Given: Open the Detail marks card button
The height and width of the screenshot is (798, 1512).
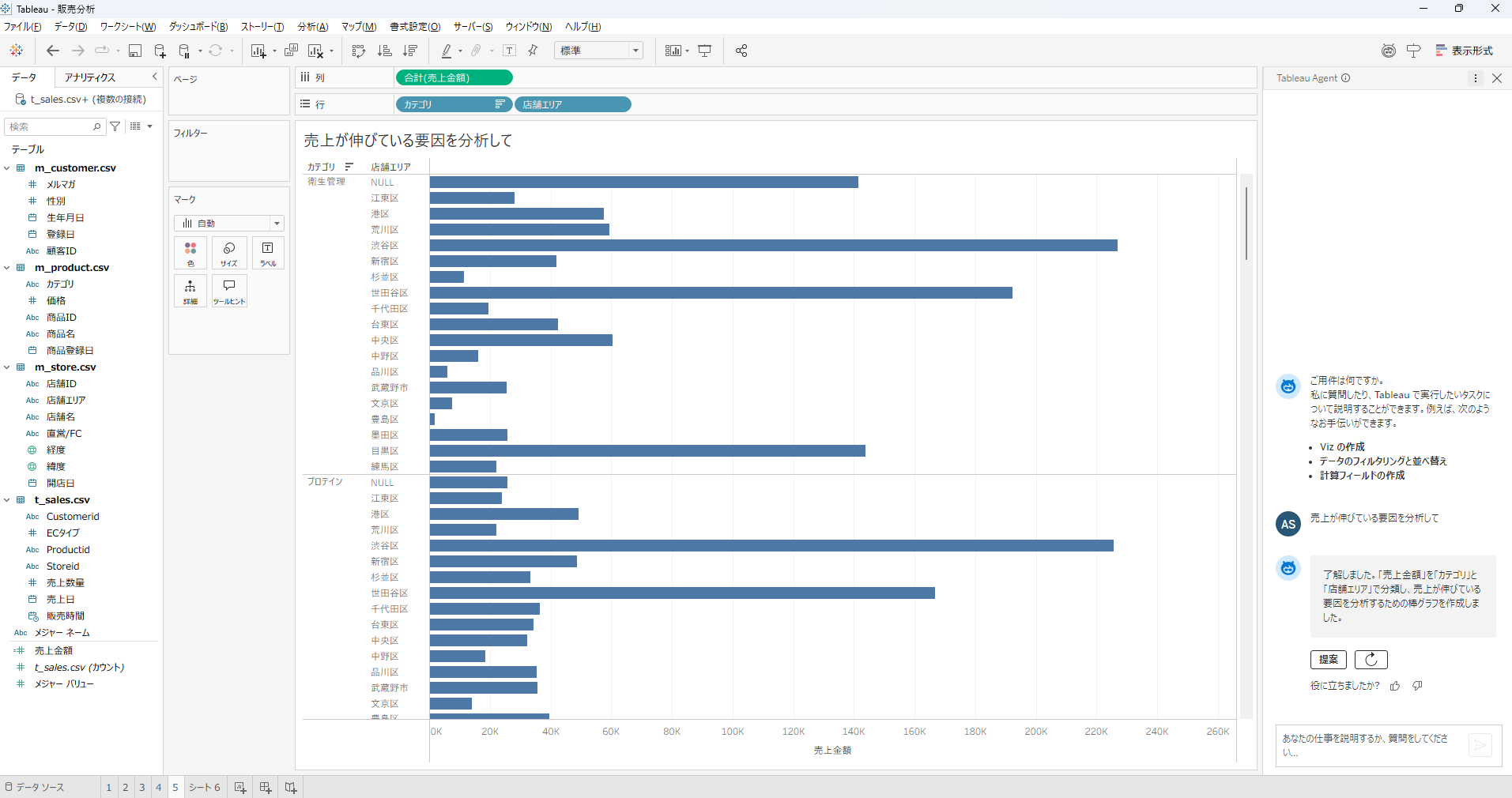Looking at the screenshot, I should [x=190, y=291].
